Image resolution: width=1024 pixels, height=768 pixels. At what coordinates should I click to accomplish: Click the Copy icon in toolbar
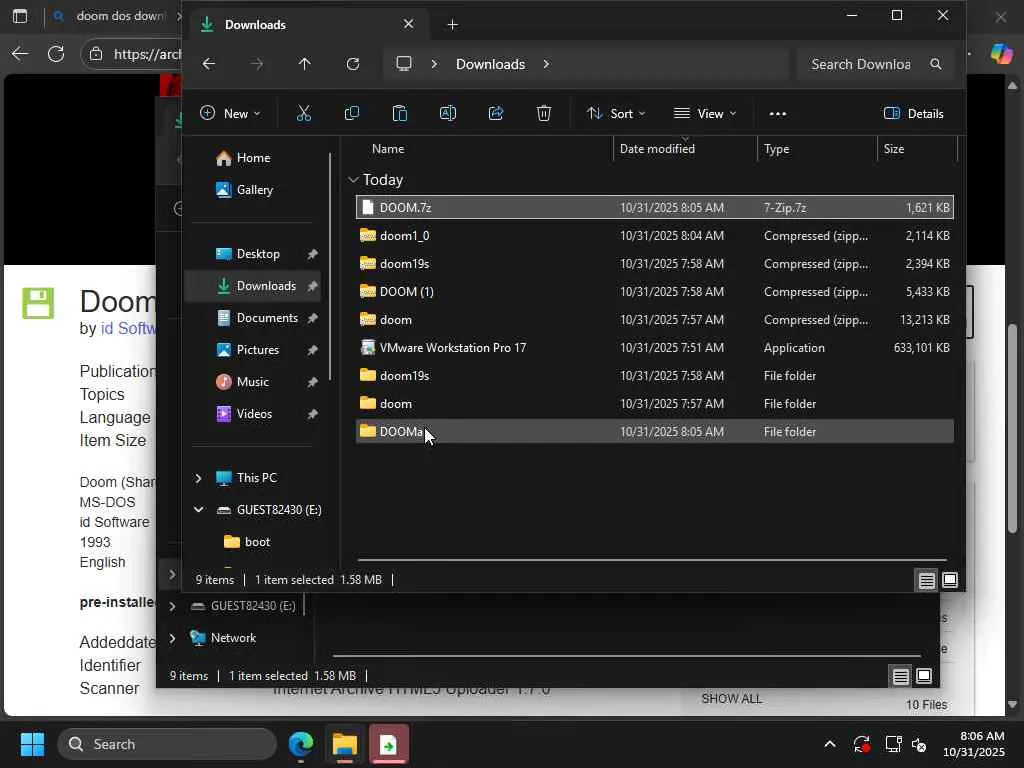pyautogui.click(x=351, y=114)
